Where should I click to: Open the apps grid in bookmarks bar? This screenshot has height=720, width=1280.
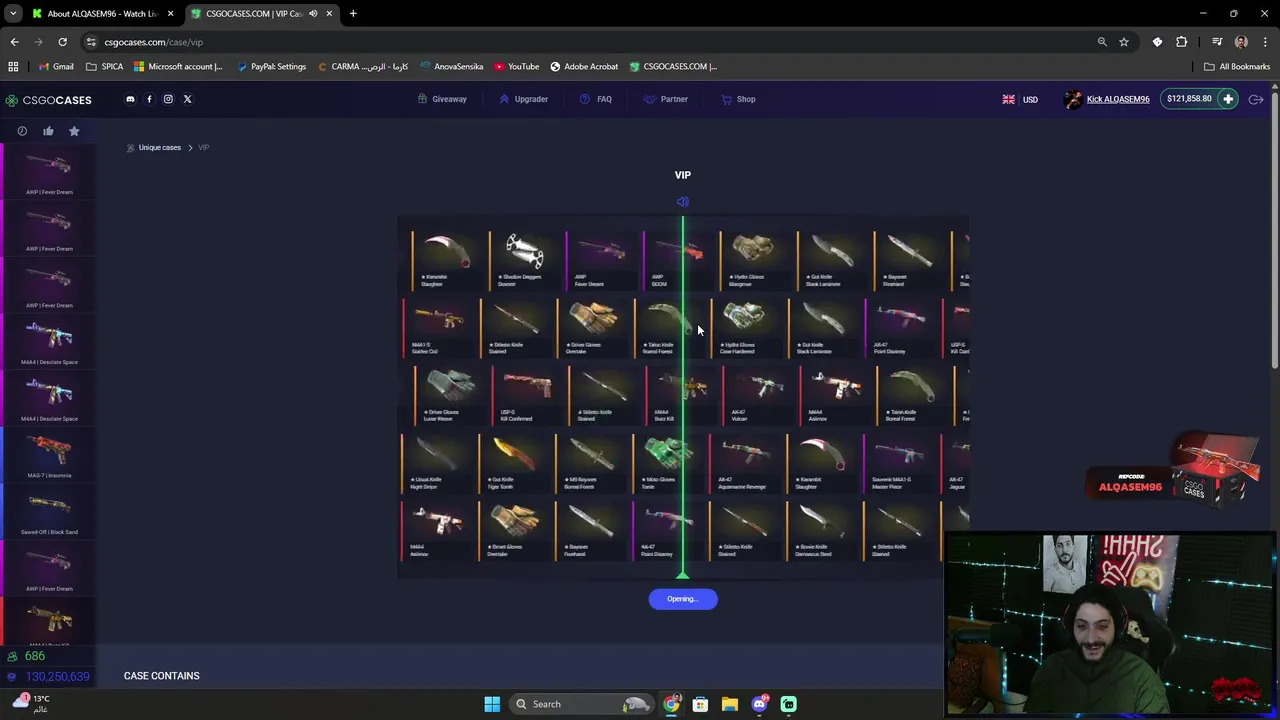click(x=13, y=66)
